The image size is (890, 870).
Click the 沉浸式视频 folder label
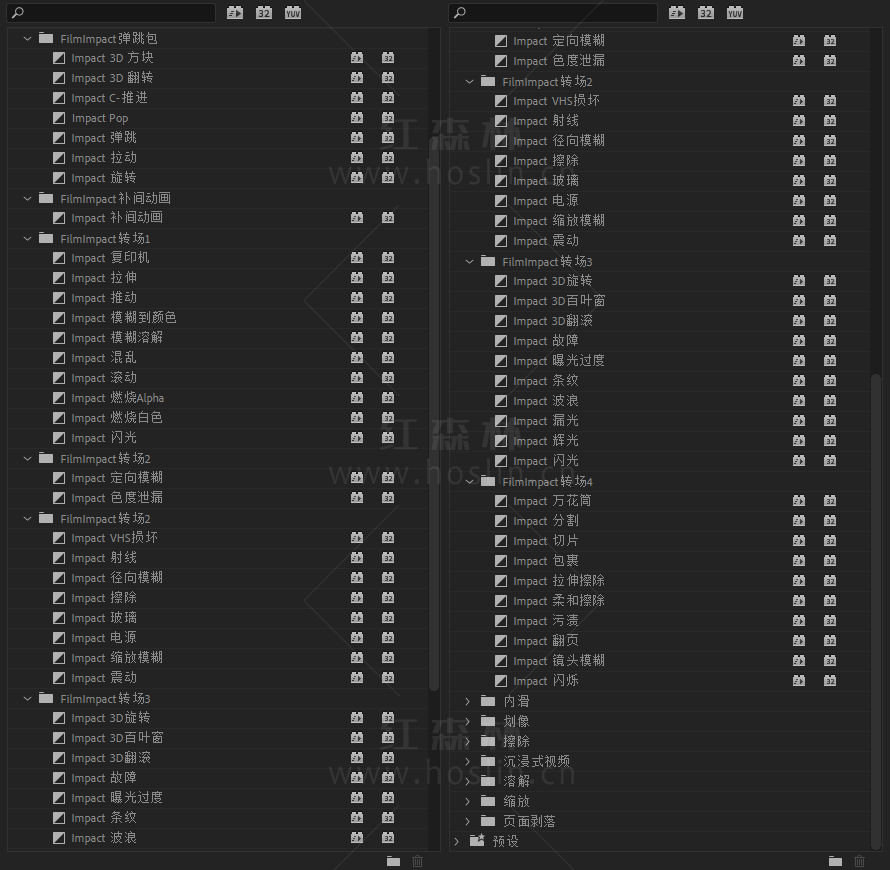click(536, 762)
